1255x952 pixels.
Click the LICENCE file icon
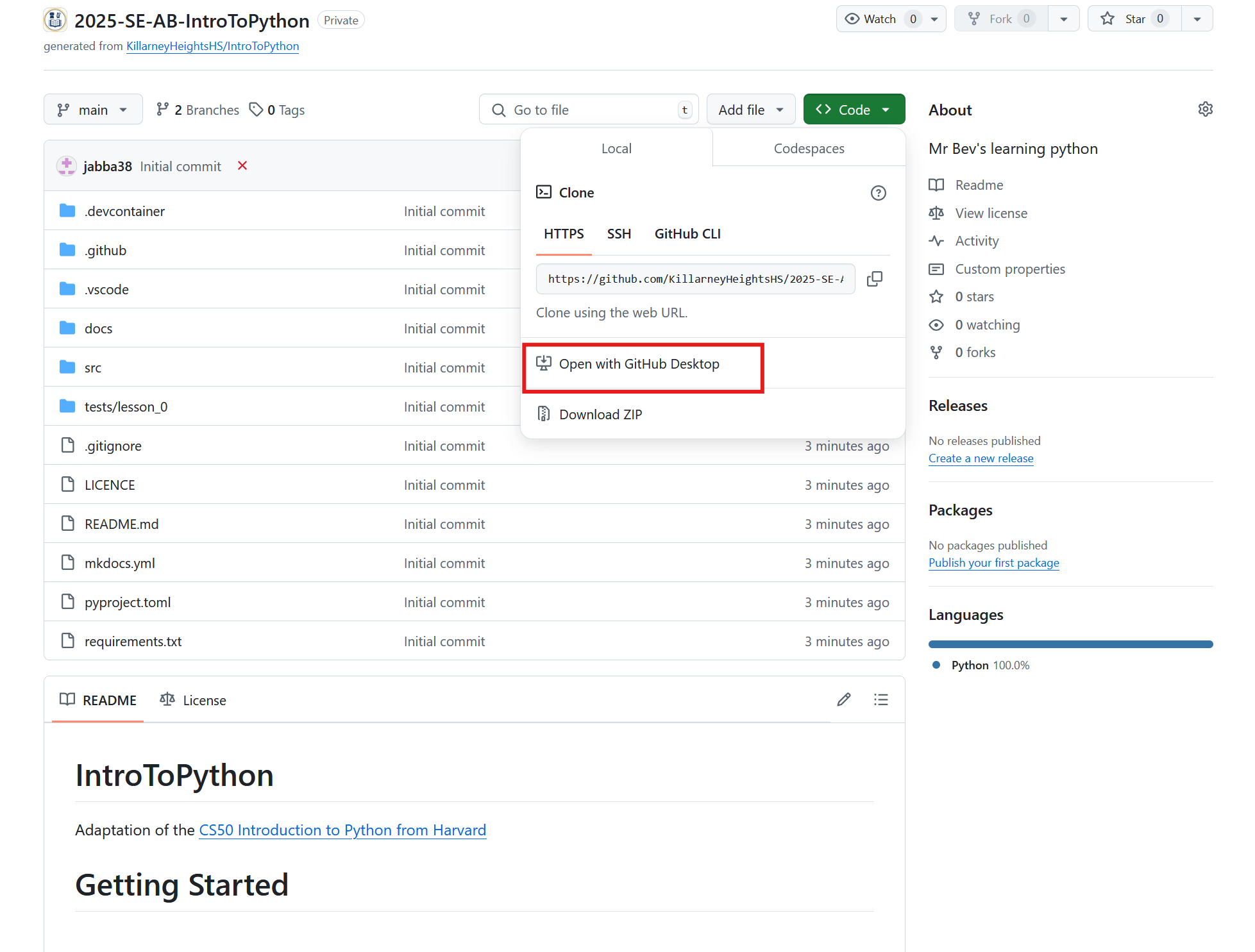tap(67, 485)
